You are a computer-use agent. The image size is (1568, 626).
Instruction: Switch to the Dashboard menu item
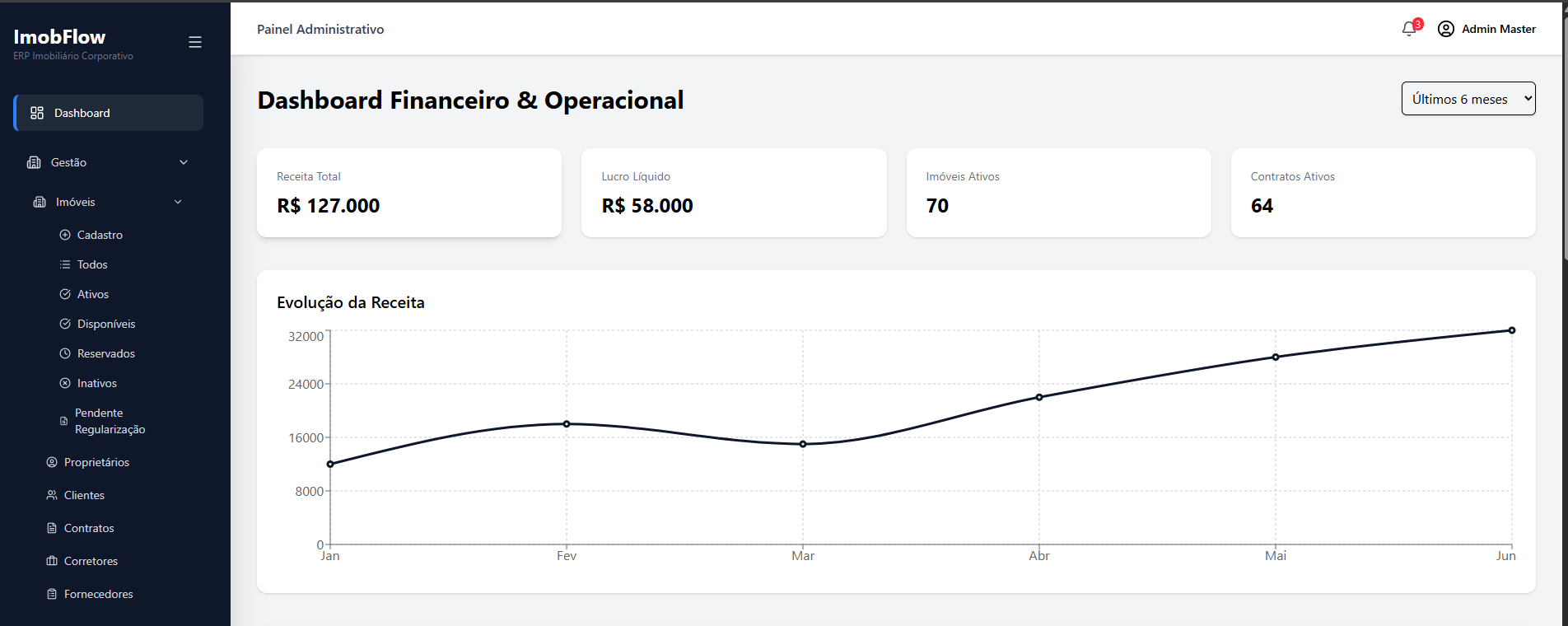coord(82,112)
